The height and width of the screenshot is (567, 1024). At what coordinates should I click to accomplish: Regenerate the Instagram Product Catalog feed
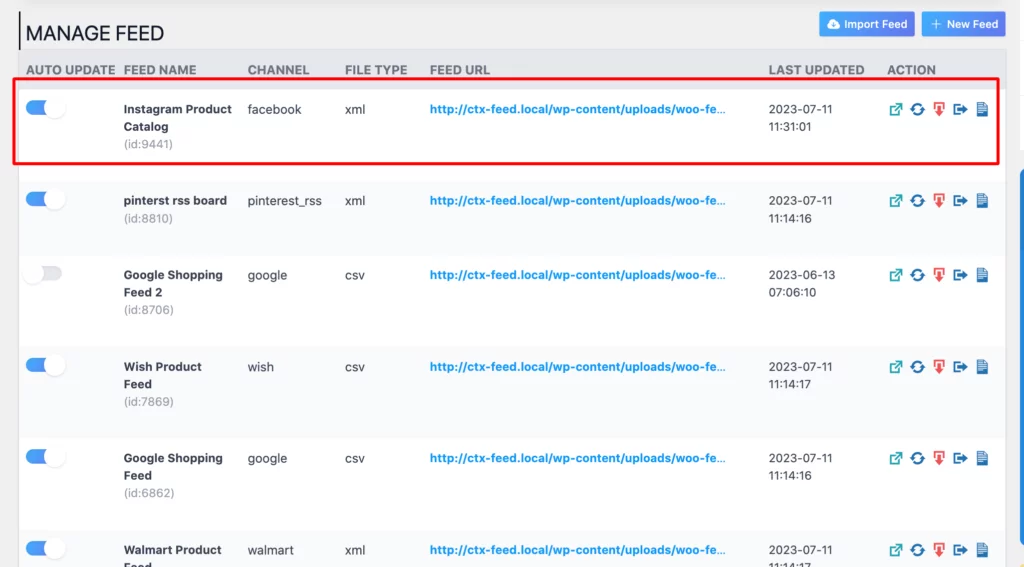point(918,109)
